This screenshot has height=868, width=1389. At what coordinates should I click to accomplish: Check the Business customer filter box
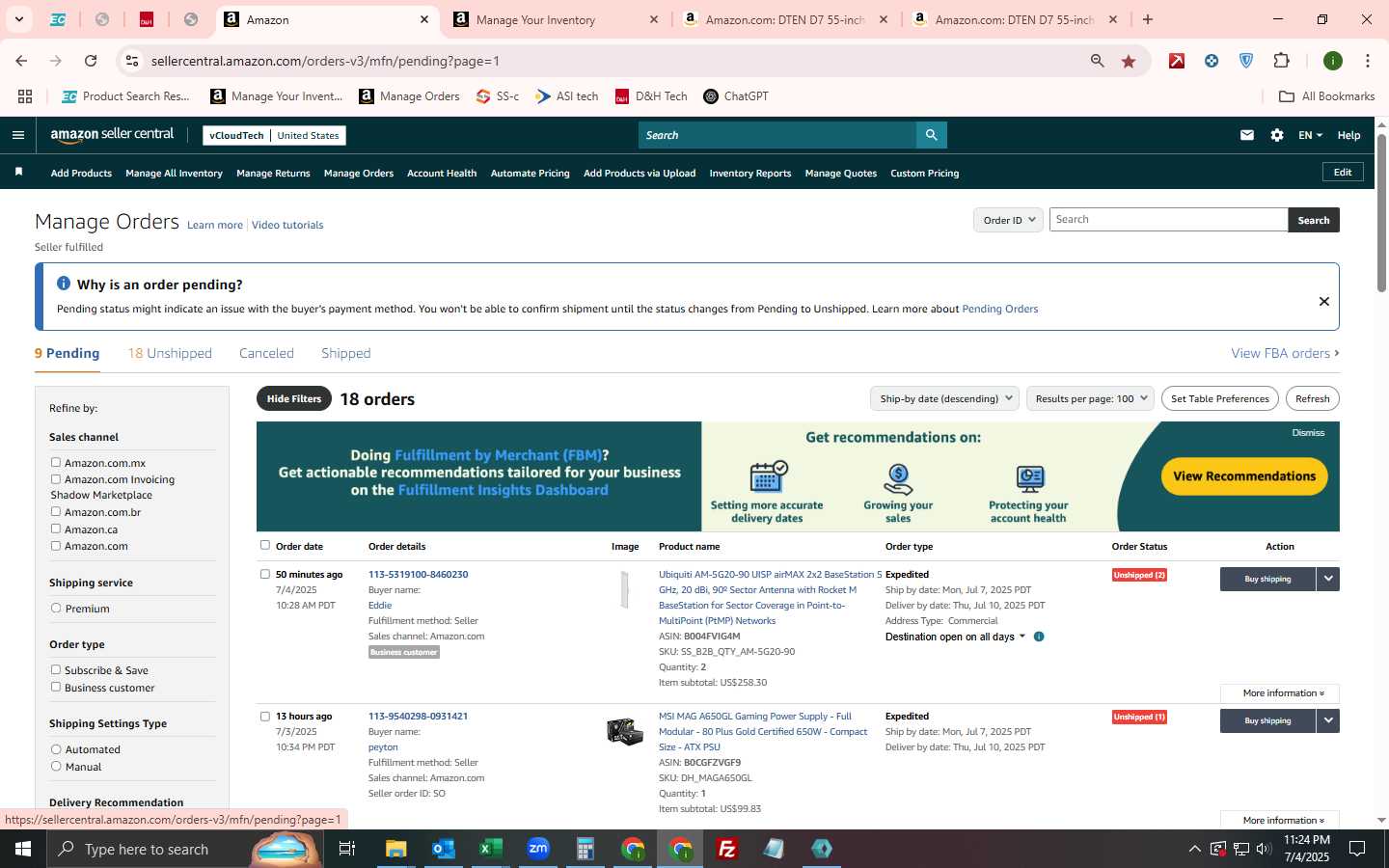coord(56,688)
